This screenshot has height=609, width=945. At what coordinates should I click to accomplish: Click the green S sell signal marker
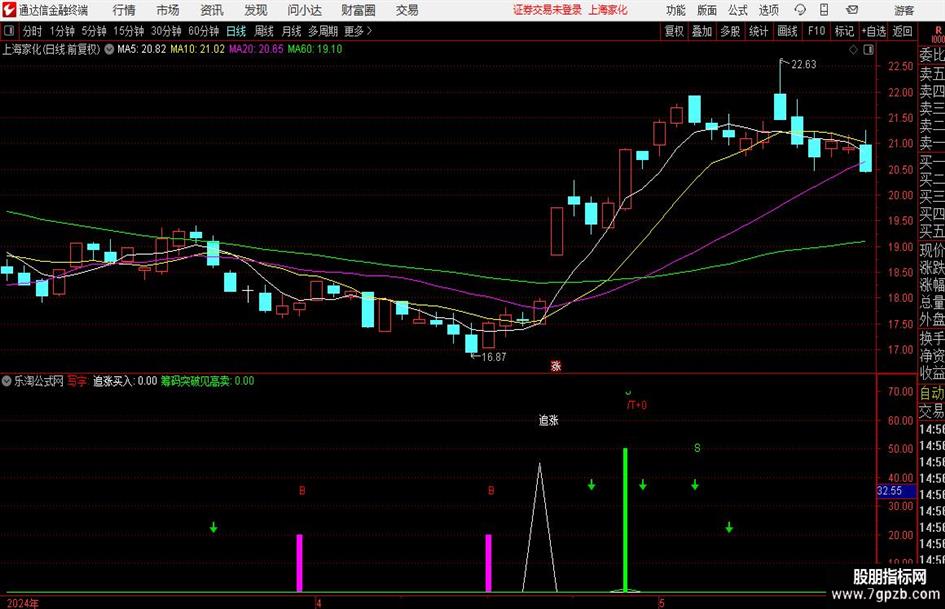coord(697,448)
